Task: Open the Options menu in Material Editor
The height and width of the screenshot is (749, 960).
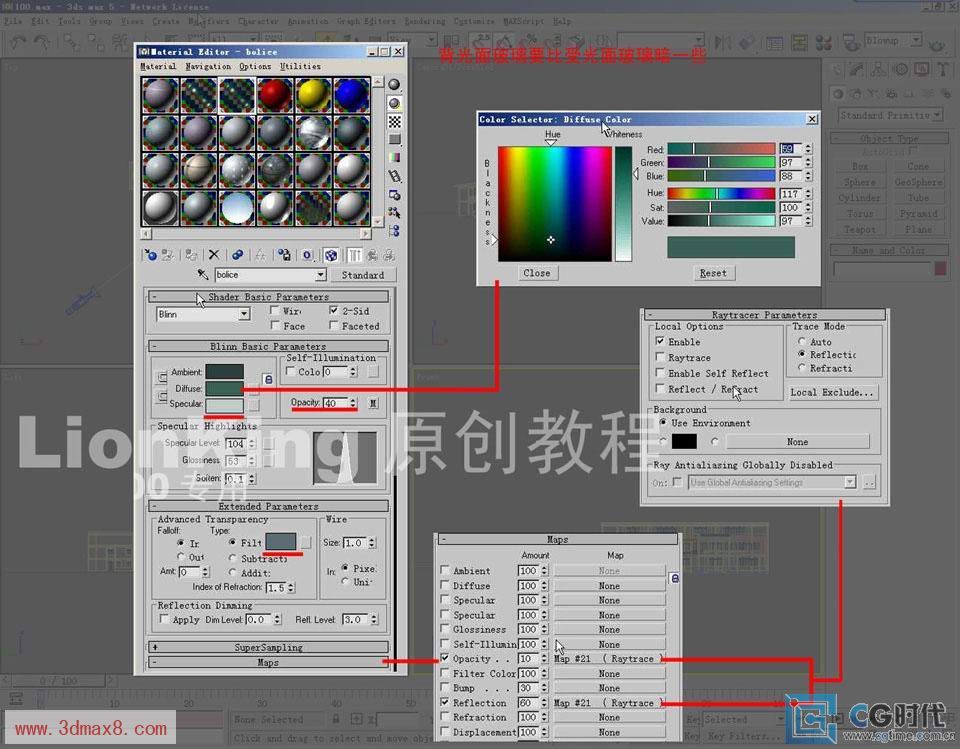Action: click(255, 66)
